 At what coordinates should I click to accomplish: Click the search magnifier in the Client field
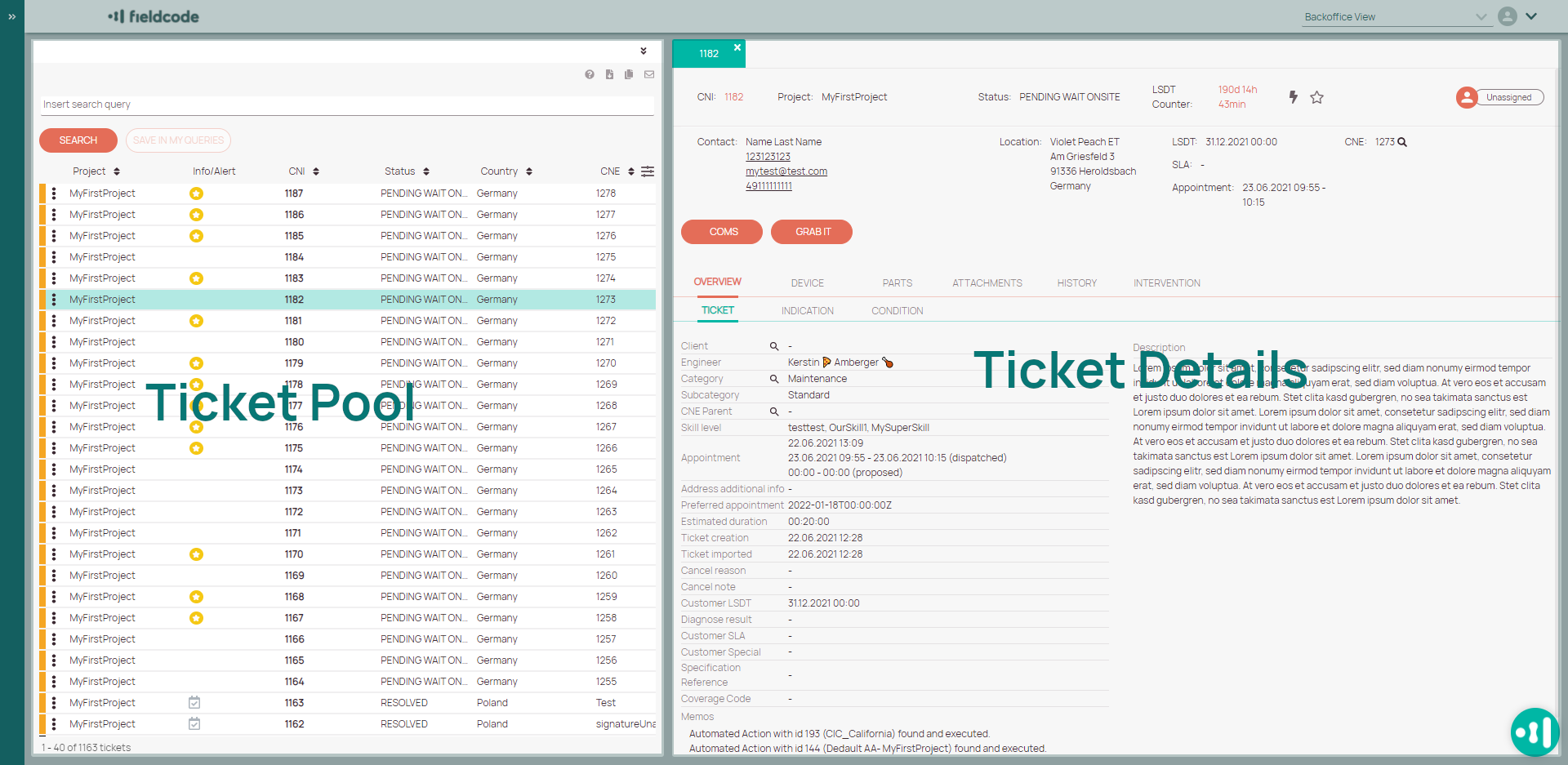774,345
